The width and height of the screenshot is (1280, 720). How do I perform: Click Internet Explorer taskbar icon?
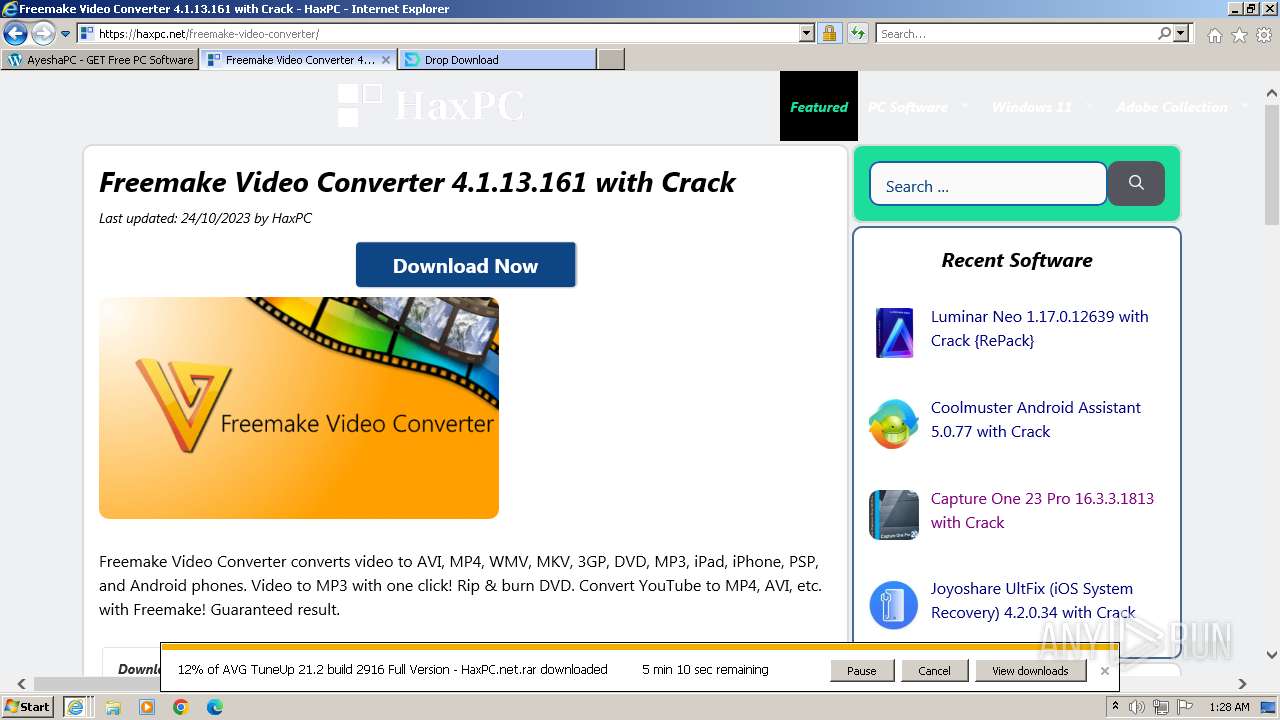75,707
